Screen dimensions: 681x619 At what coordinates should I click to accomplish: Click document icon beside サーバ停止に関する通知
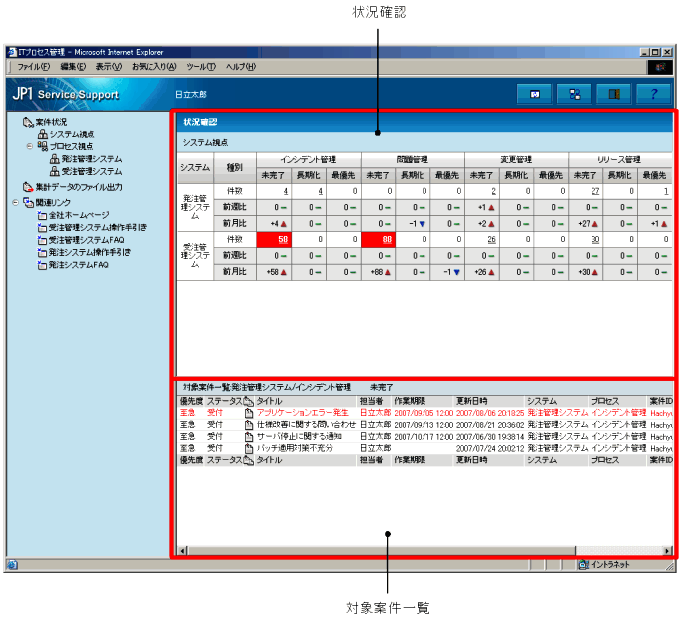[x=249, y=437]
